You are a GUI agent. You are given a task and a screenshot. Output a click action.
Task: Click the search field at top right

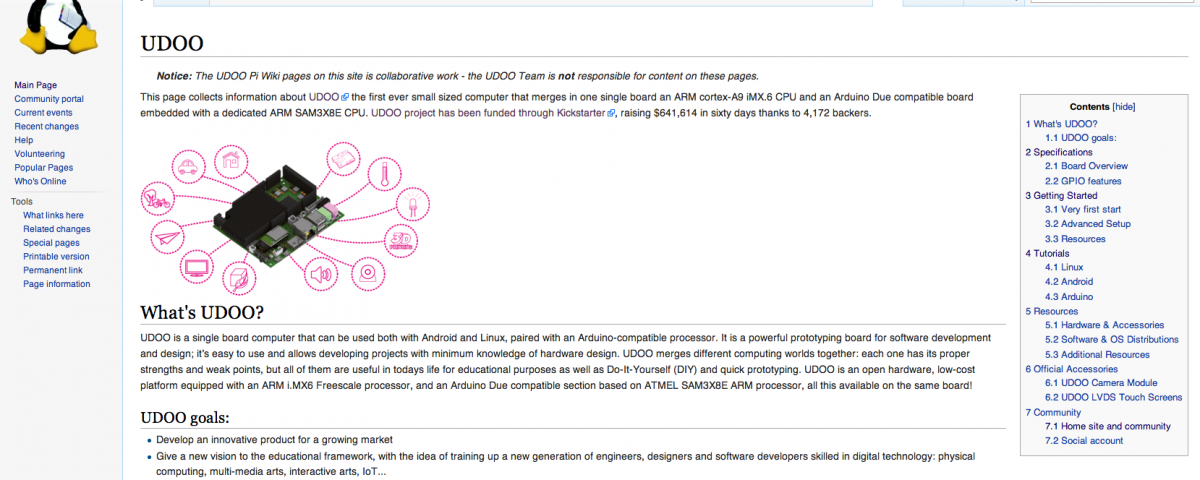(x=1111, y=1)
